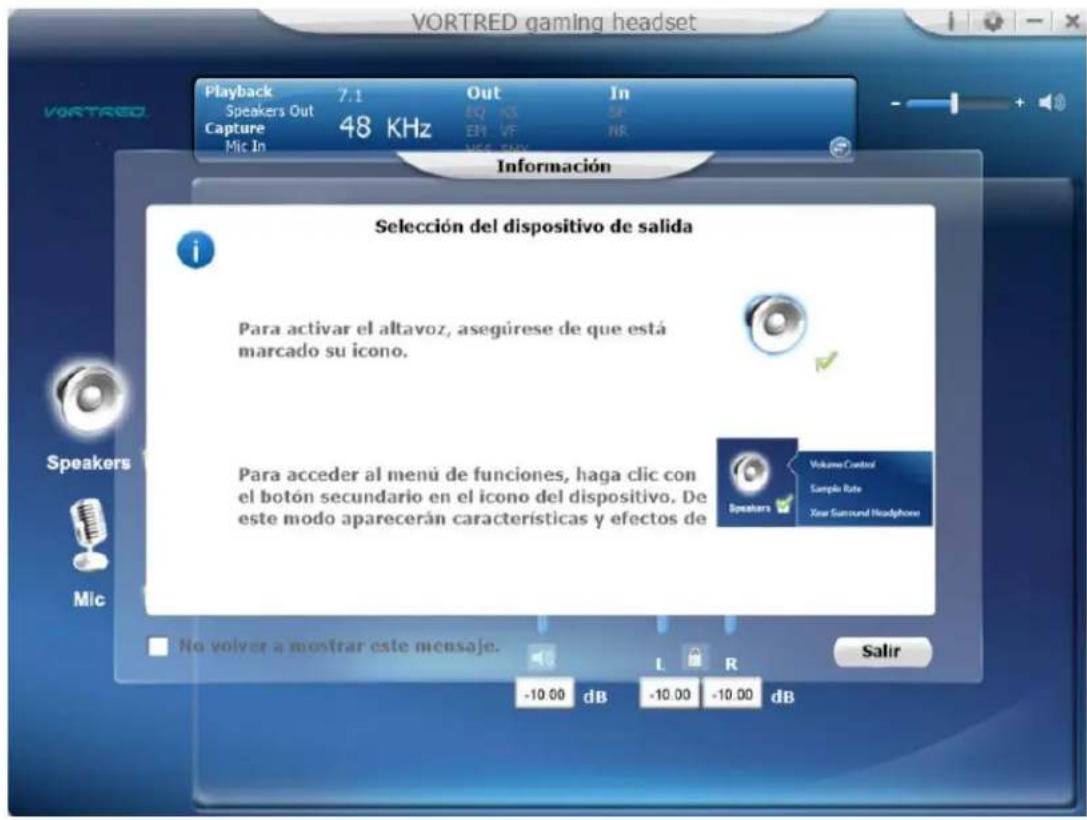Toggle mute speaker icon above dB field
The image size is (1087, 820).
pos(542,657)
